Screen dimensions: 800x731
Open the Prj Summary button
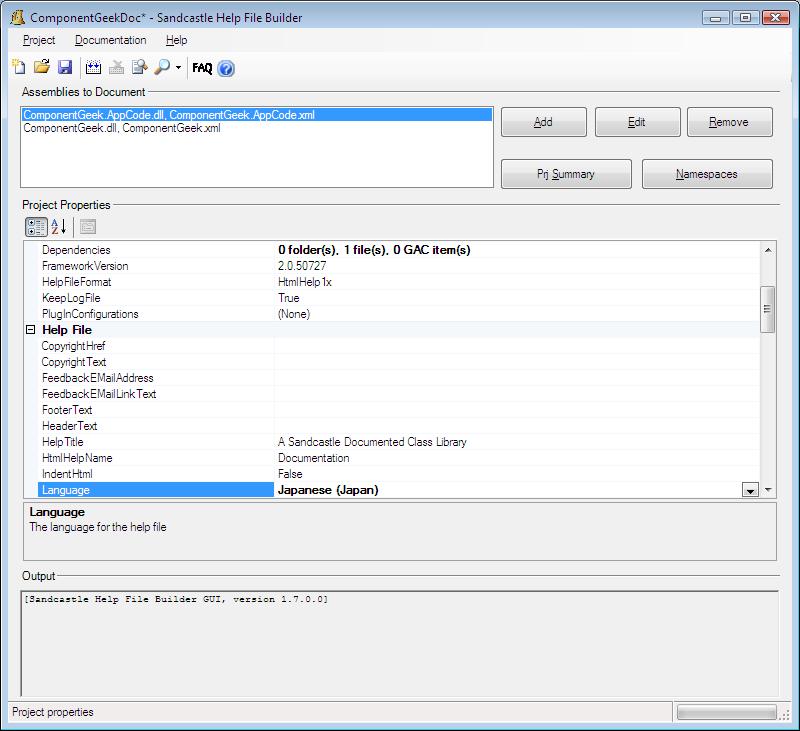coord(566,174)
